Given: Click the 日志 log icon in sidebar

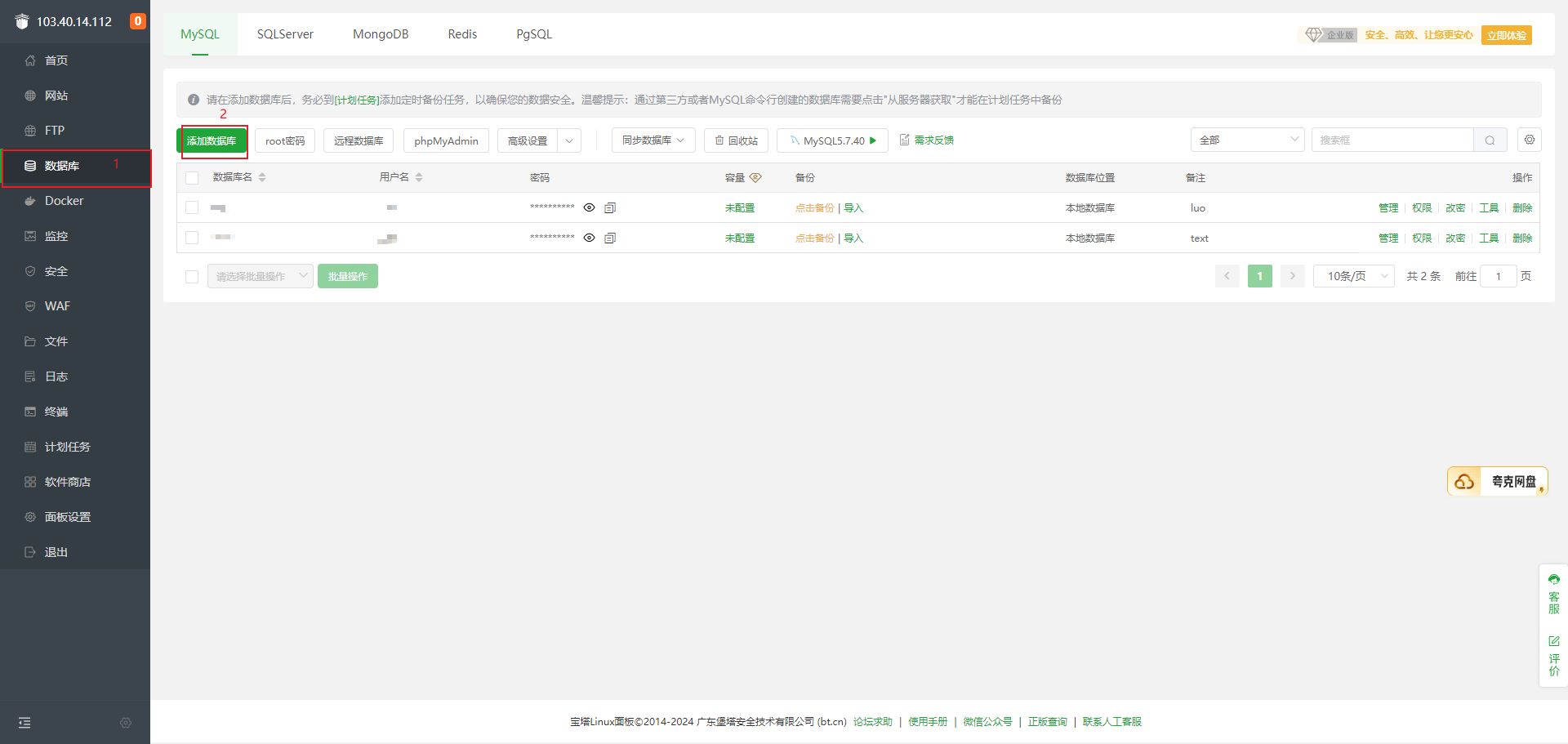Looking at the screenshot, I should pos(30,376).
